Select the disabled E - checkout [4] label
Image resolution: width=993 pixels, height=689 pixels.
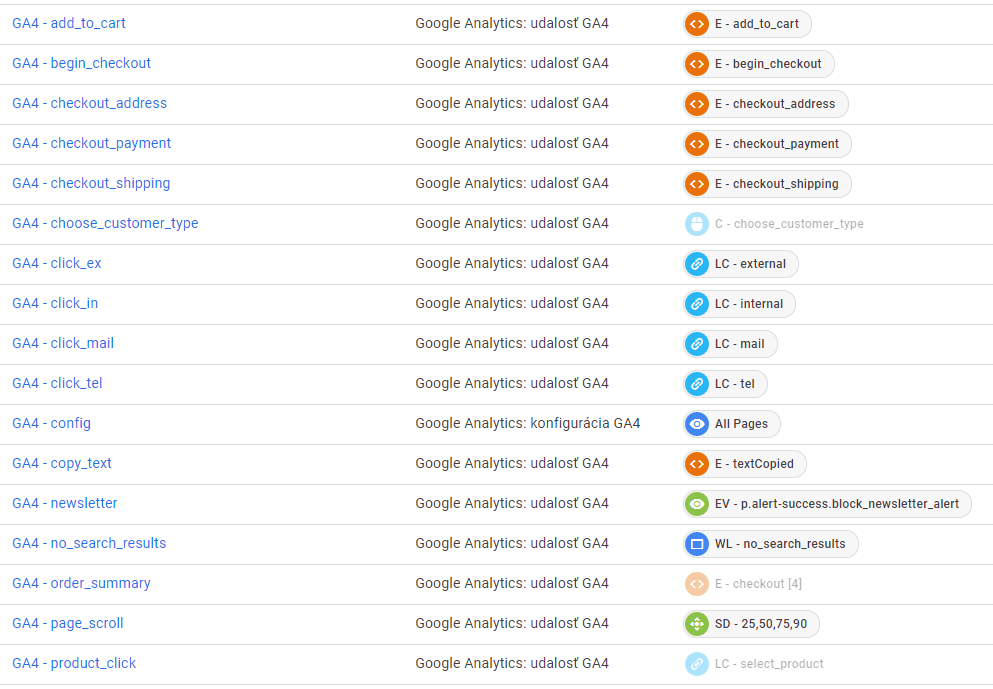(x=759, y=584)
